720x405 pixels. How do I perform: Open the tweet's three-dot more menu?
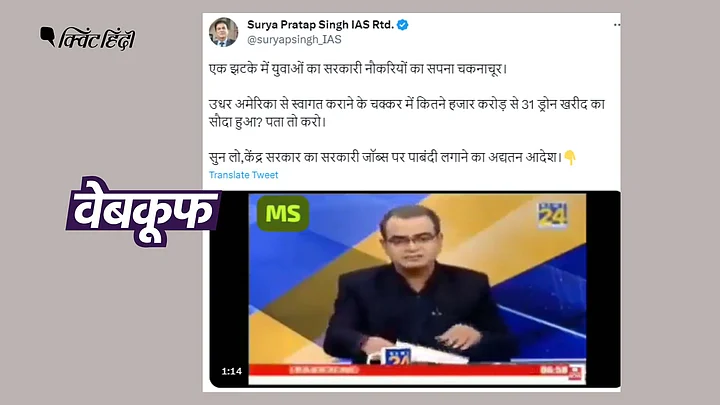click(617, 25)
